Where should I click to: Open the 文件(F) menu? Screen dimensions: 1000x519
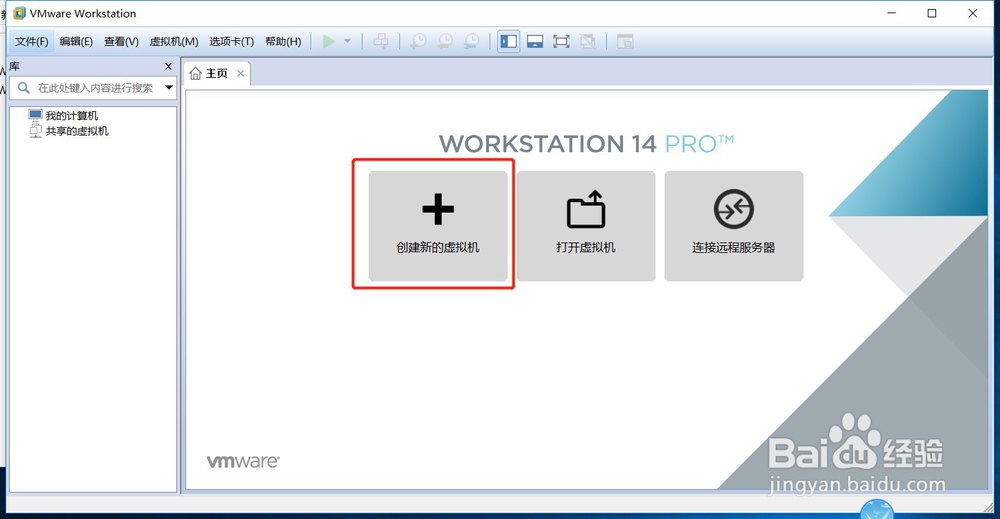click(31, 42)
